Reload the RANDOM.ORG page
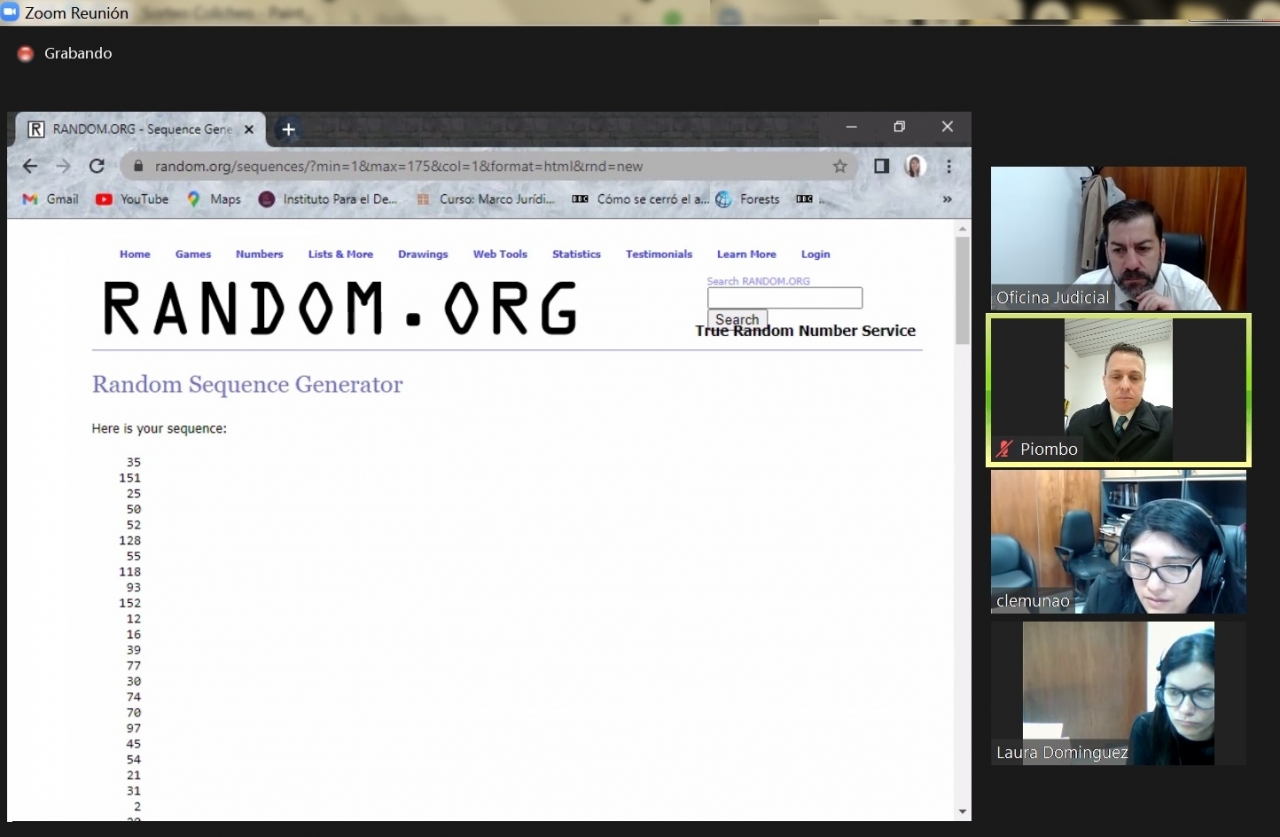Screen dimensions: 1280x837 coord(97,166)
